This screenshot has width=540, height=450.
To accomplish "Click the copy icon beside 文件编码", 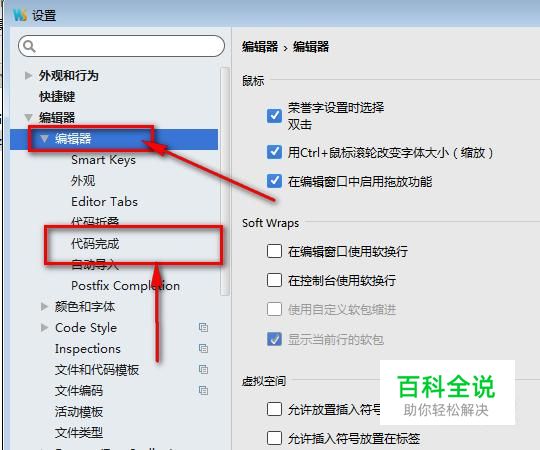I will pyautogui.click(x=203, y=390).
